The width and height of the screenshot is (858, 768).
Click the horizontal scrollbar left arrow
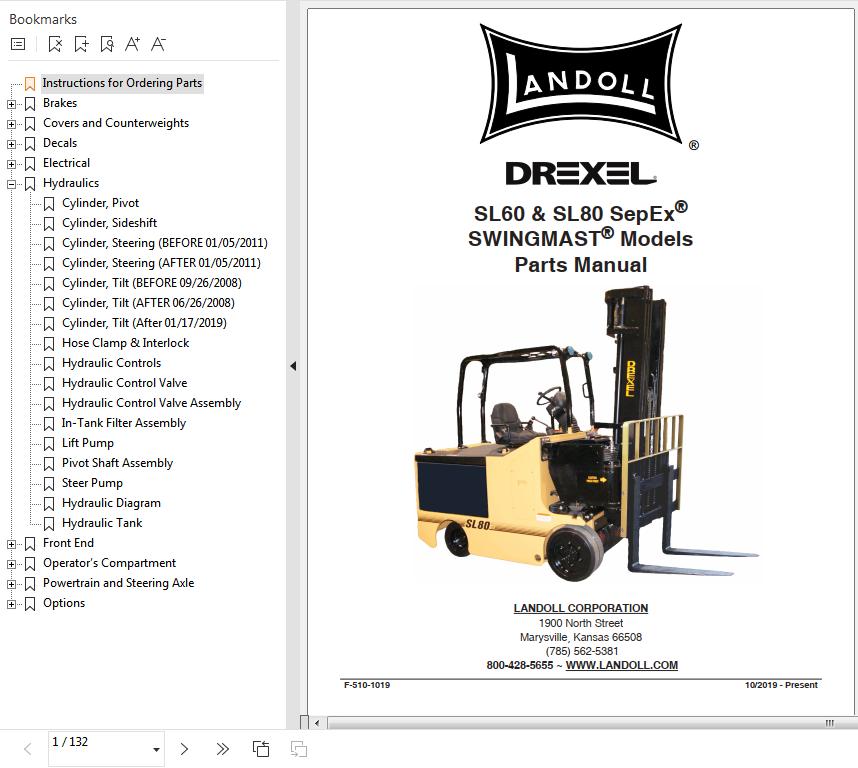tap(317, 723)
